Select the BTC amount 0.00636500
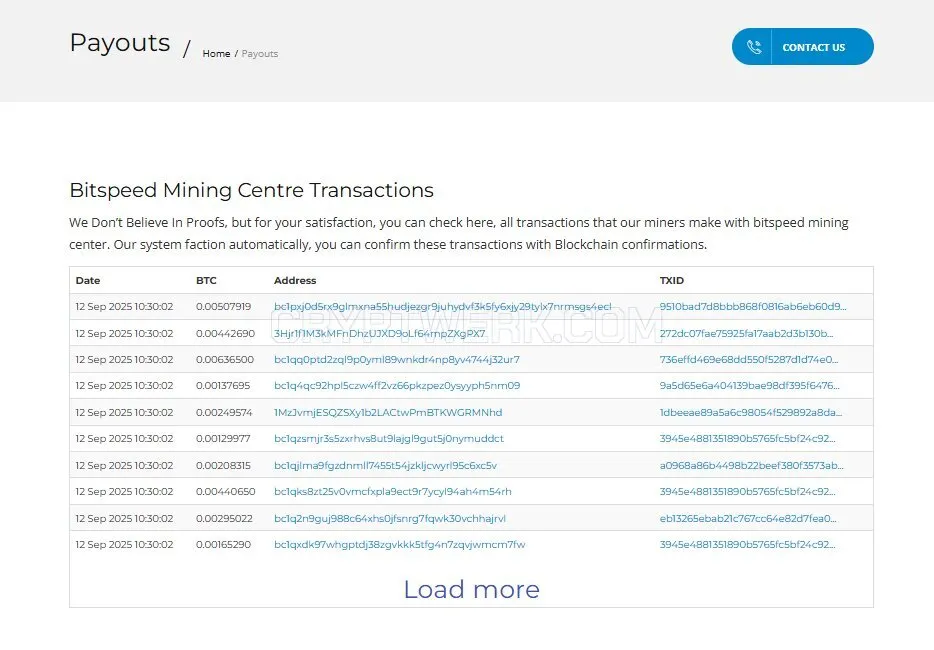 (x=225, y=359)
